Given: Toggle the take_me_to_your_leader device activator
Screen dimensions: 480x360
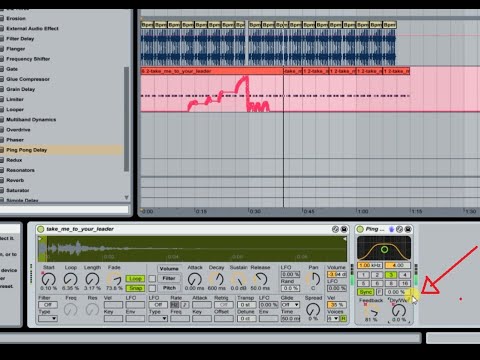Looking at the screenshot, I should point(41,229).
